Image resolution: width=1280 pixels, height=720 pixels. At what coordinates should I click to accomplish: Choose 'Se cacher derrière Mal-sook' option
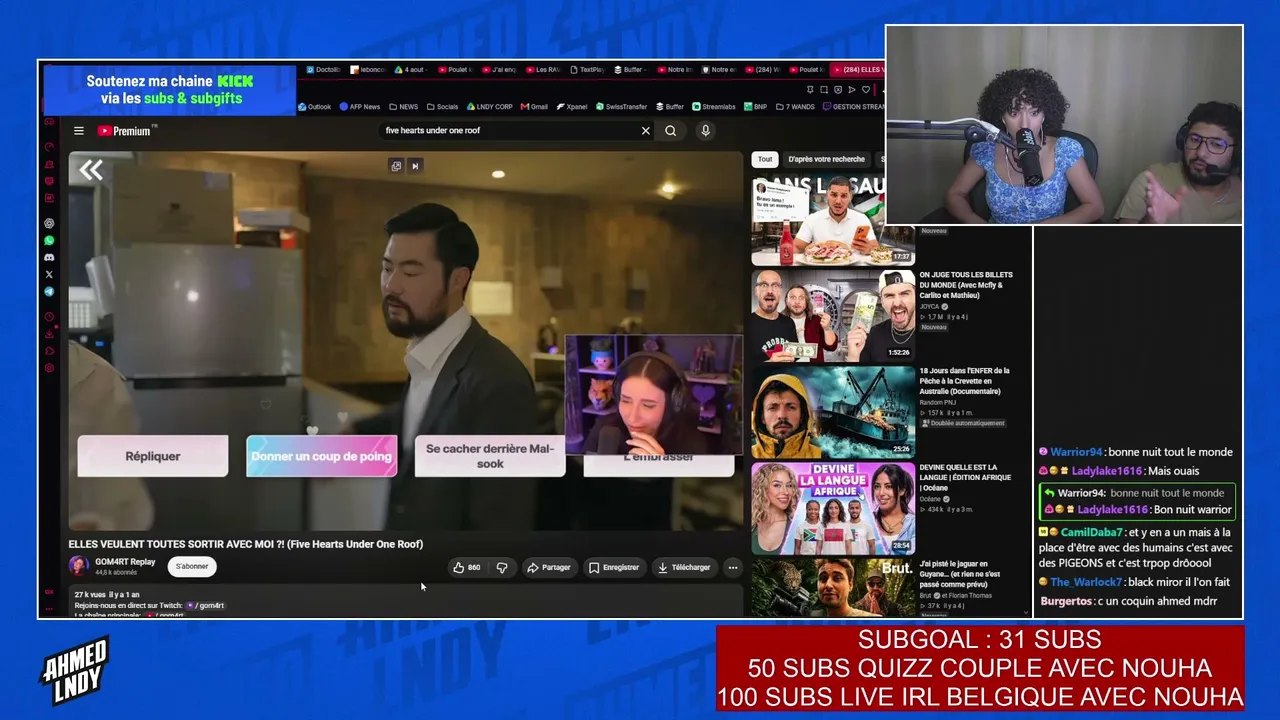tap(490, 456)
